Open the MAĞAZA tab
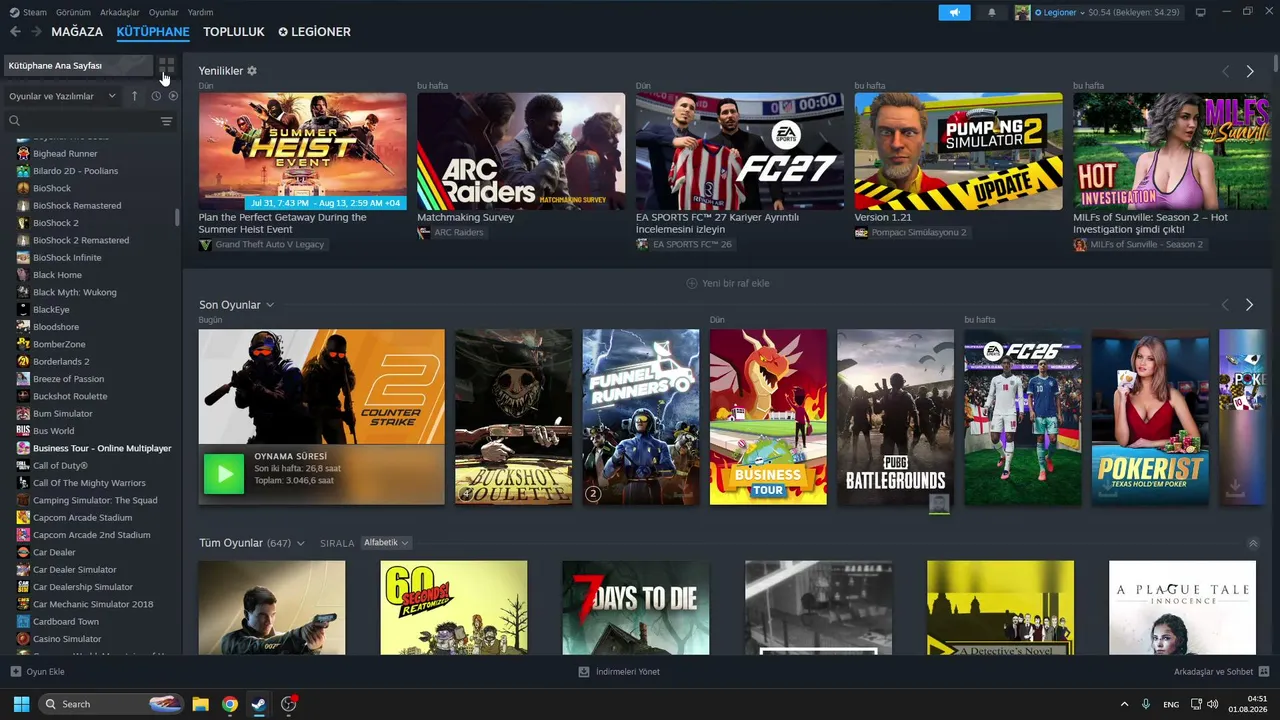Screen dimensions: 1280x720 pos(77,32)
